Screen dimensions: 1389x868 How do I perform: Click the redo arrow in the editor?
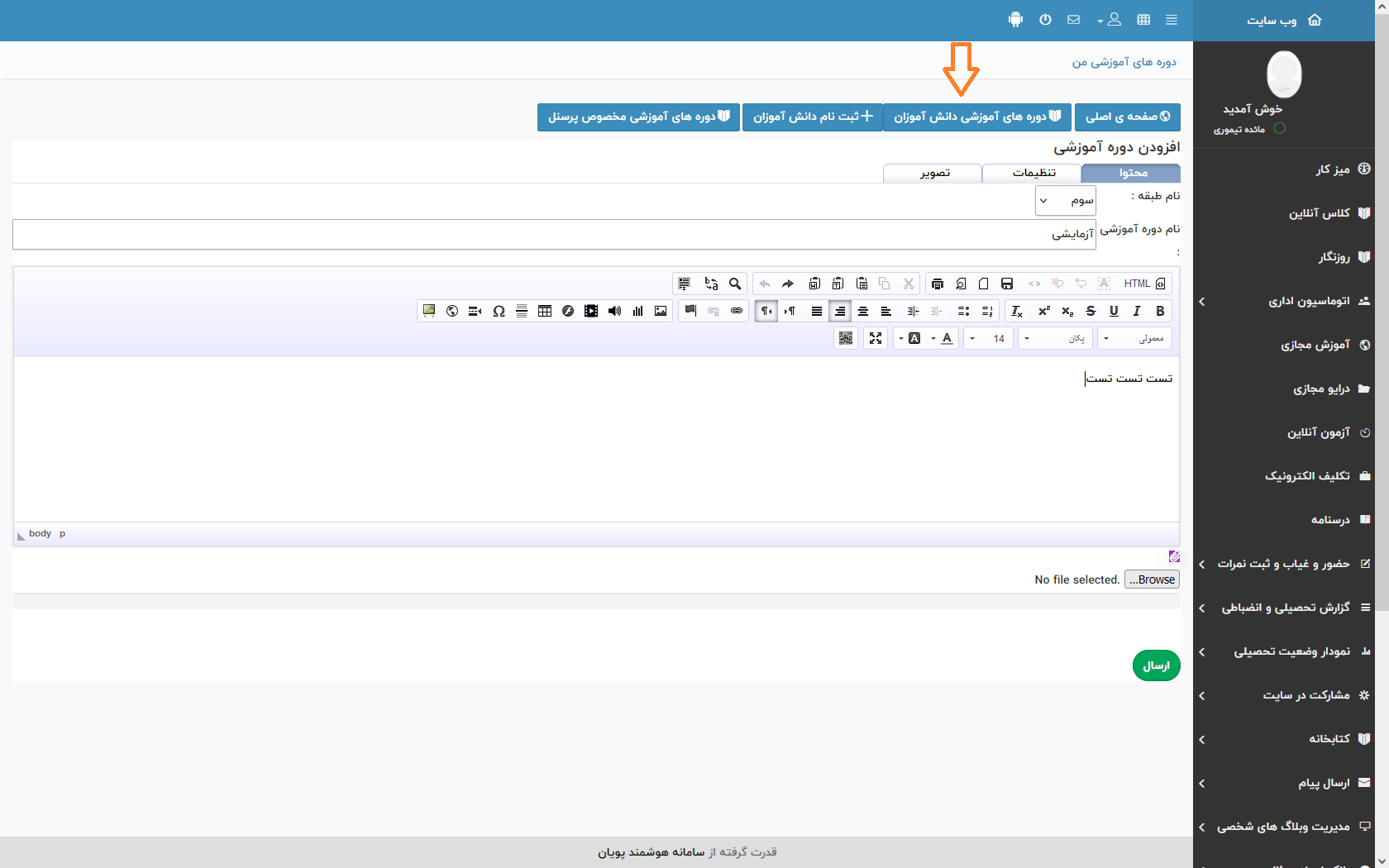coord(788,284)
